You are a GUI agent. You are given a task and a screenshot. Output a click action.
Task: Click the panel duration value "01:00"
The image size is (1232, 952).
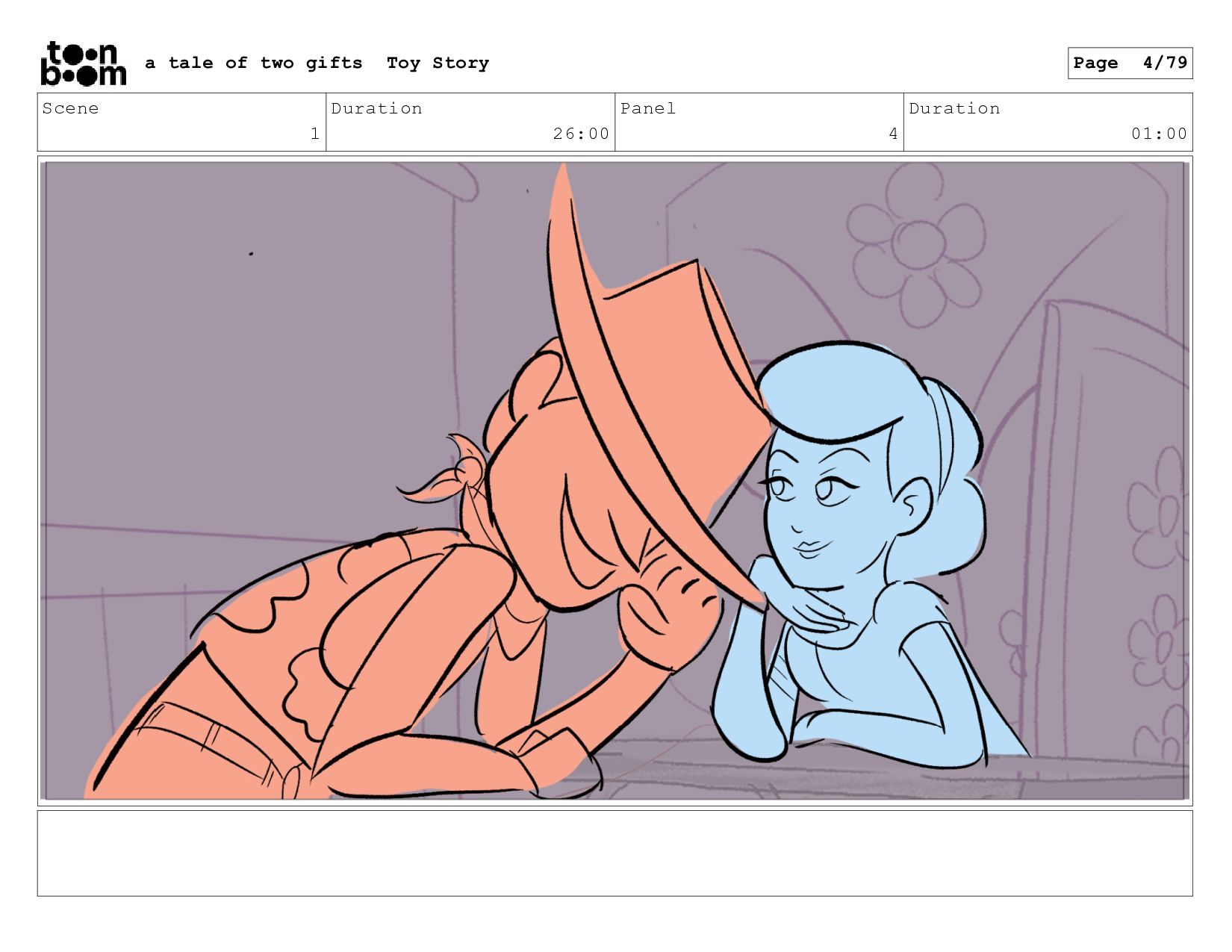coord(1159,134)
